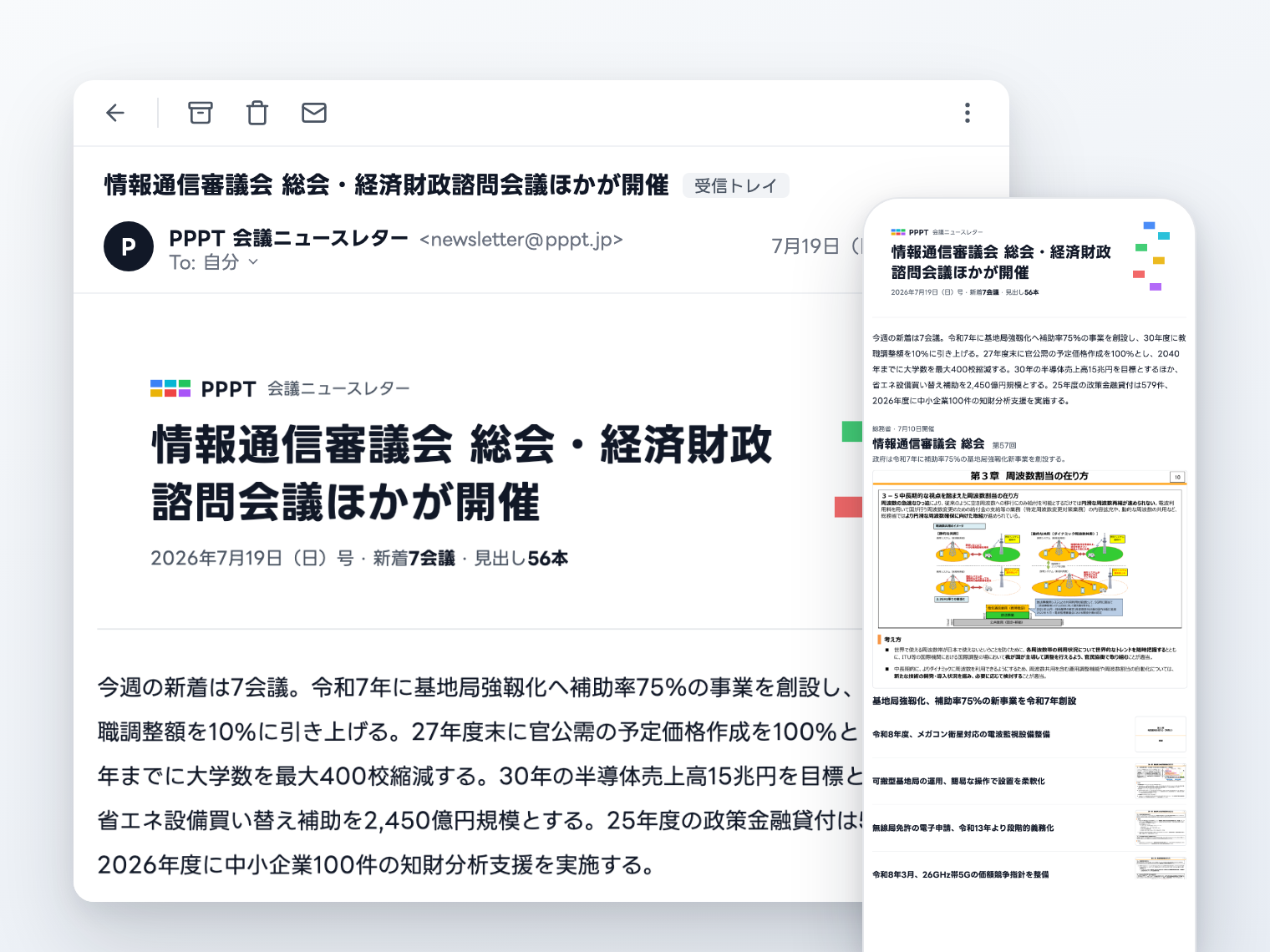Archive this email with the box icon
Viewport: 1270px width, 952px height.
click(x=201, y=113)
